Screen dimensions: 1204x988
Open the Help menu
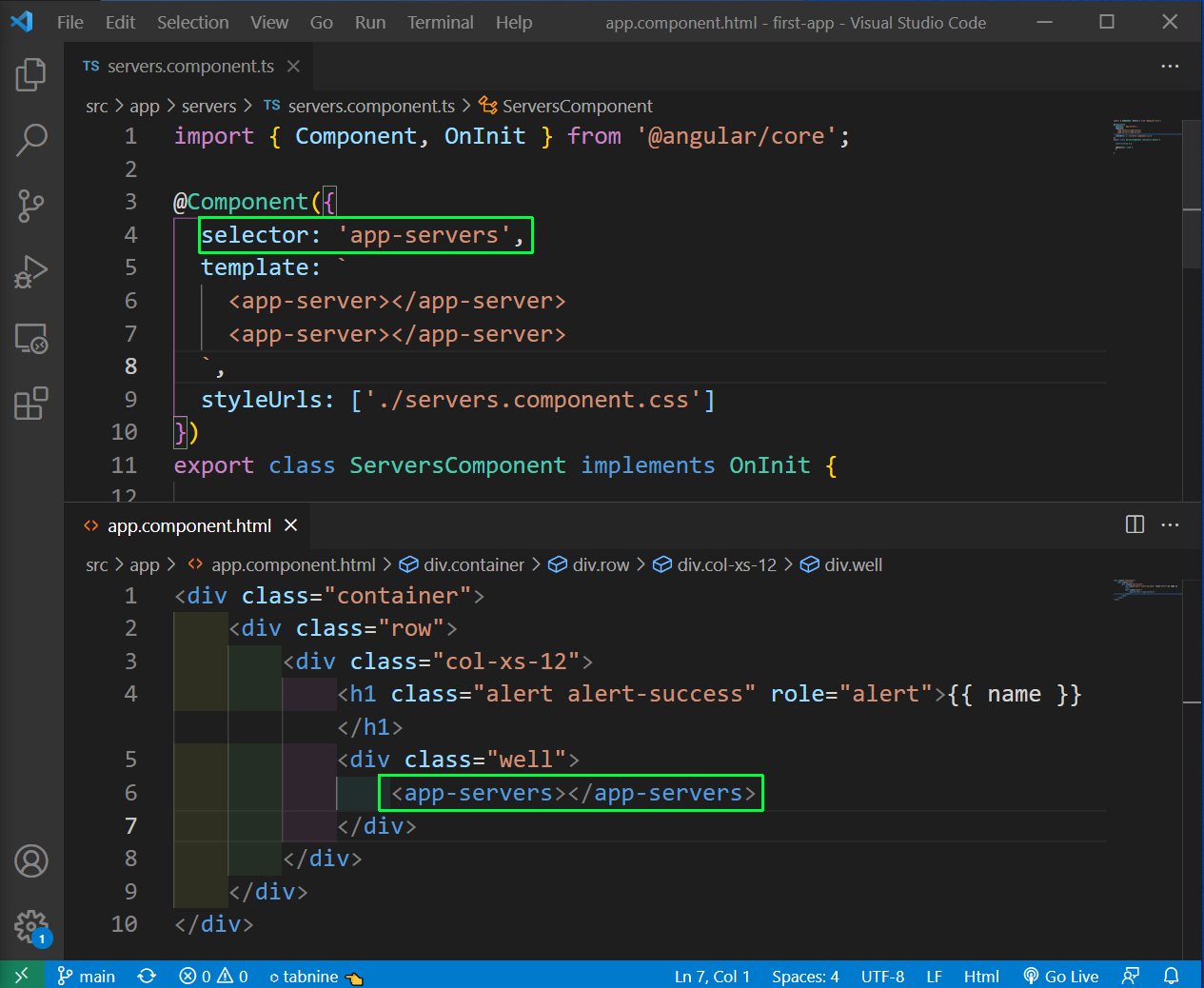[514, 22]
